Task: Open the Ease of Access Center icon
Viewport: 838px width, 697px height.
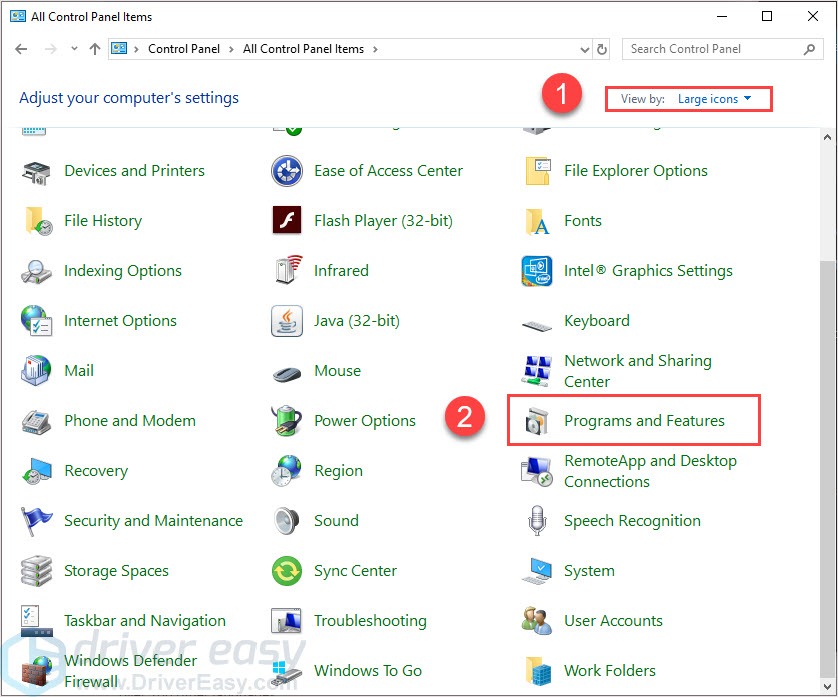Action: [x=287, y=171]
